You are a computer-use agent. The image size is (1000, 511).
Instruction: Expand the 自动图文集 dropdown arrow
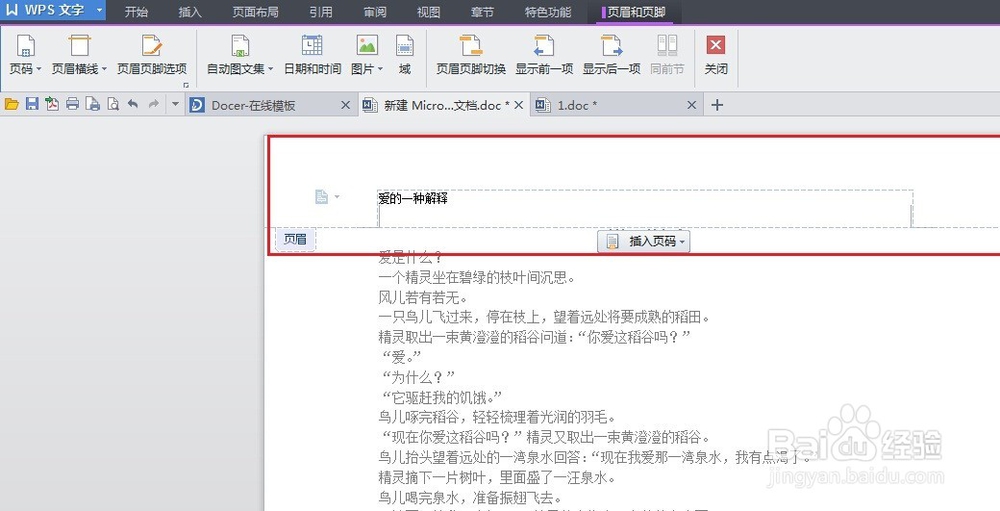[x=270, y=69]
